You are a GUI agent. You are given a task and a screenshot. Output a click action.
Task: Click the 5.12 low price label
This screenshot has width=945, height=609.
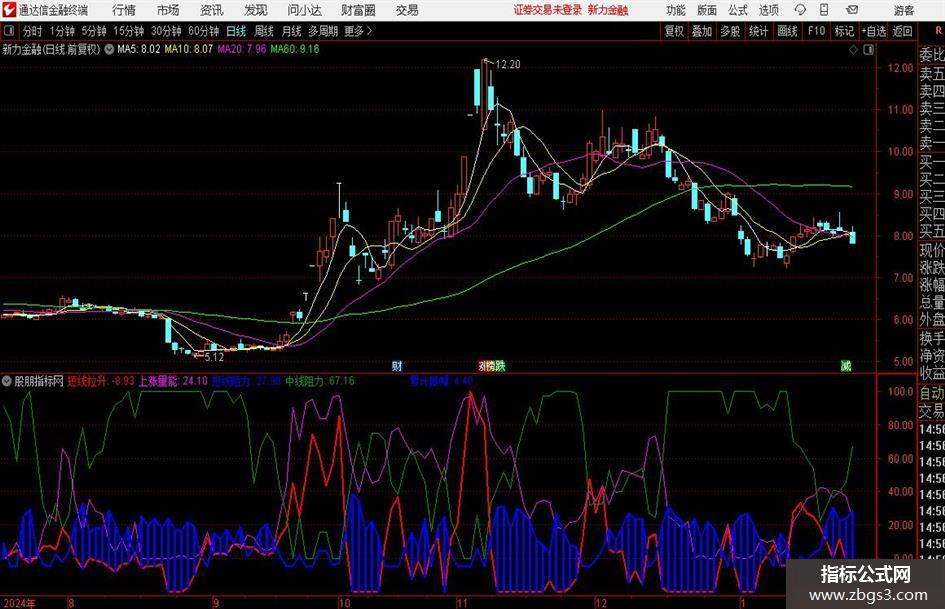click(214, 357)
